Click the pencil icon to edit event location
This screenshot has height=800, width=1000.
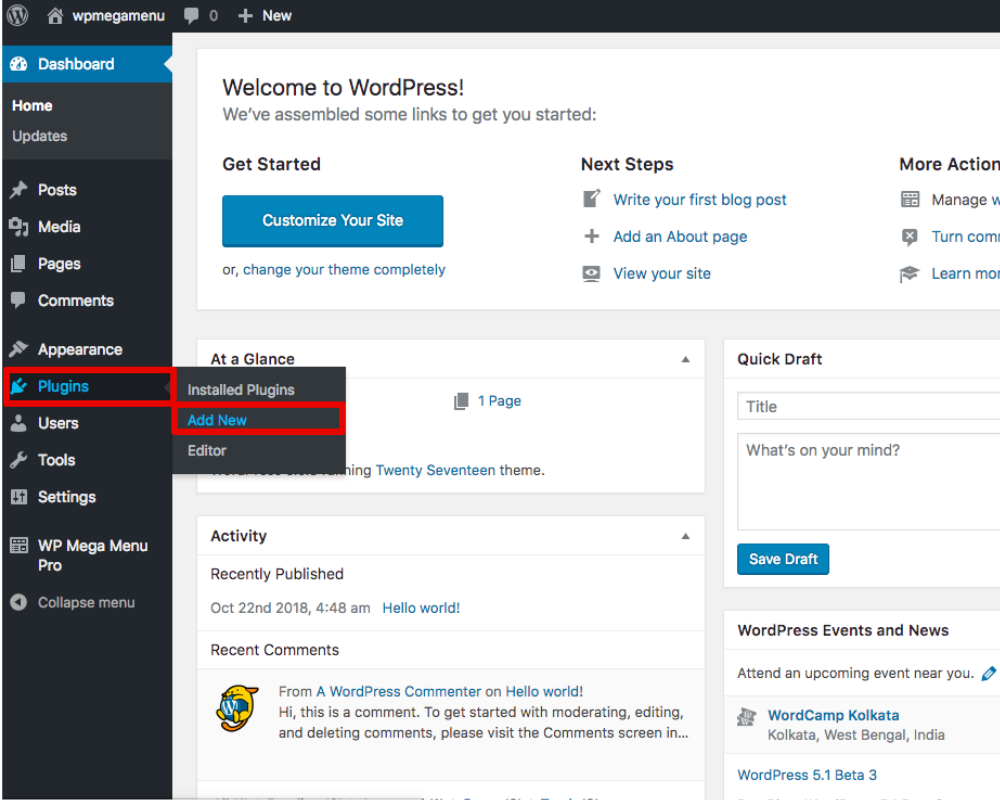[989, 673]
